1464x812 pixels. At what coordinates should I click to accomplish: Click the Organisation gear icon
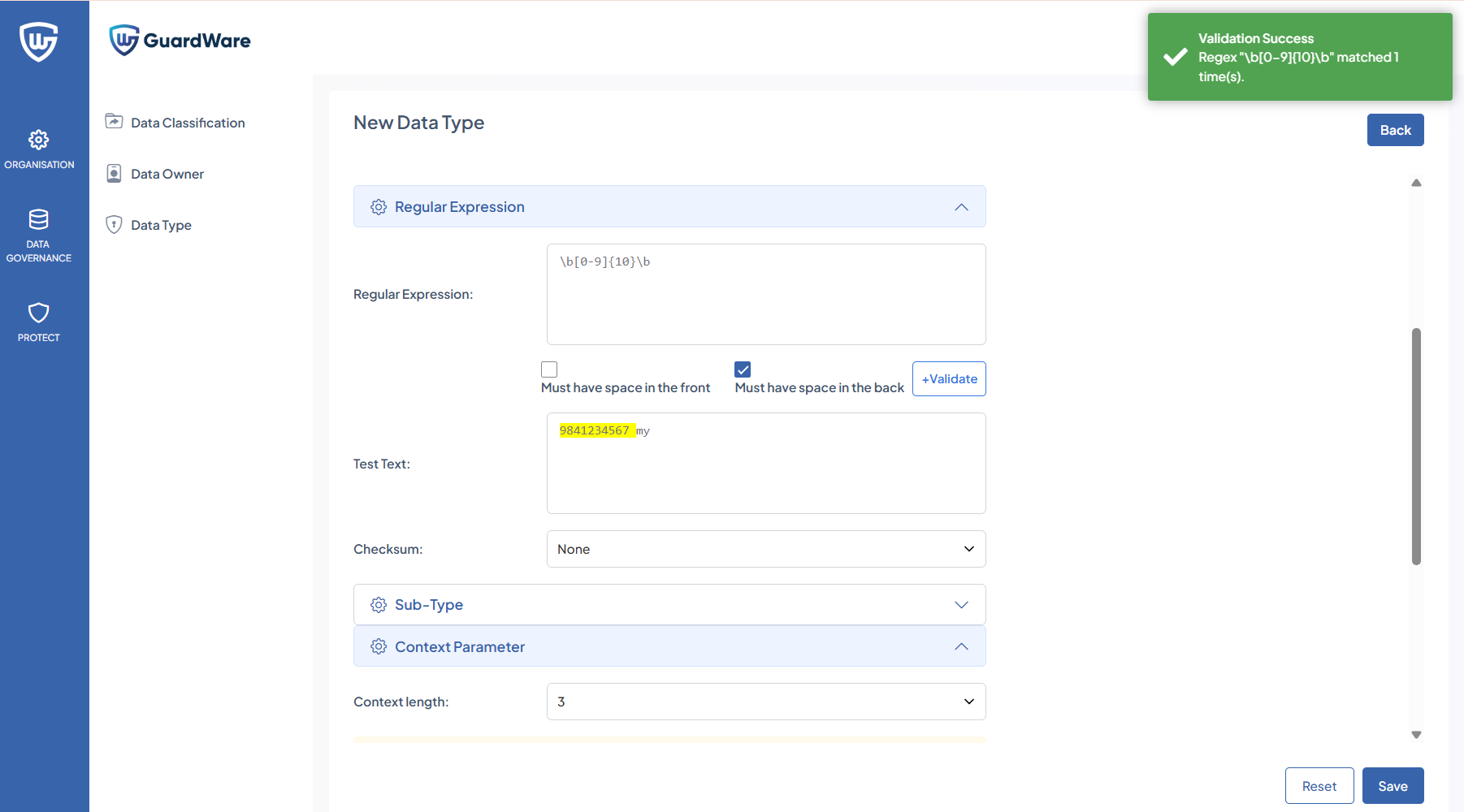[x=38, y=140]
